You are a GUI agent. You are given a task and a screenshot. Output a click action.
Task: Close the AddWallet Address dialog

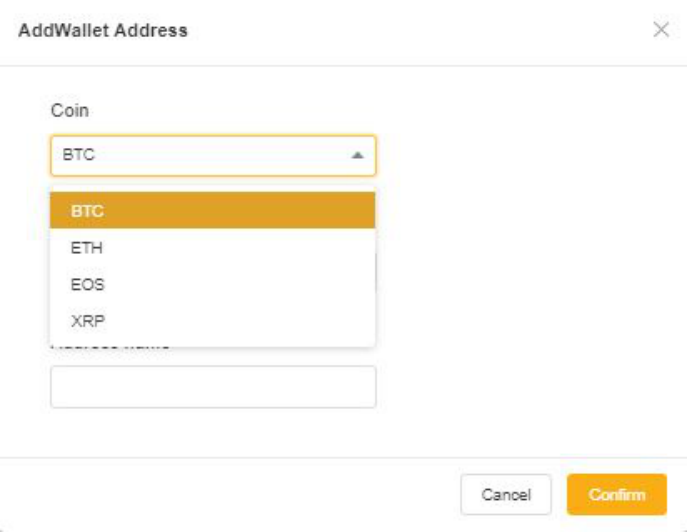click(x=661, y=30)
